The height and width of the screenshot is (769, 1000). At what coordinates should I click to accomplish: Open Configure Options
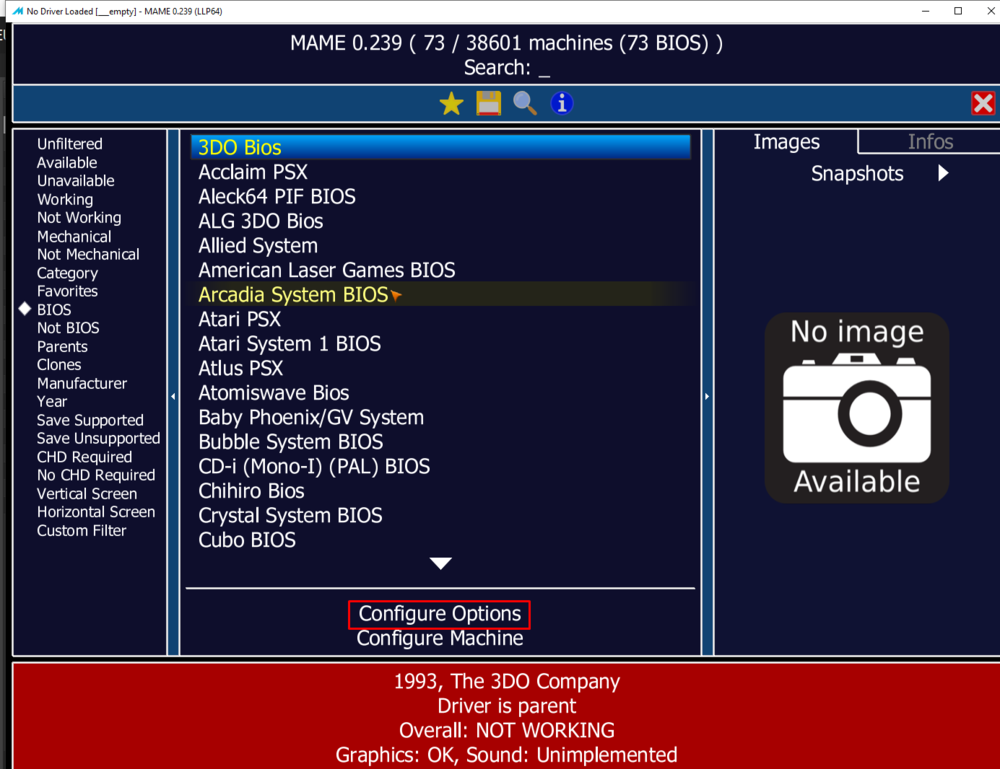tap(440, 614)
